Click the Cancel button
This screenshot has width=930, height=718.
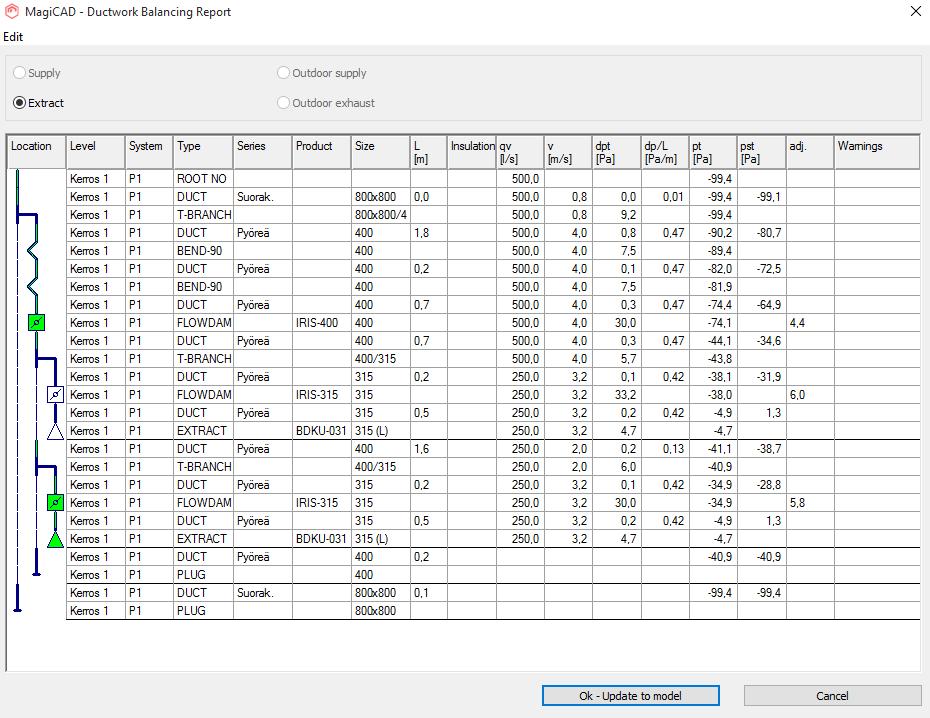tap(832, 695)
